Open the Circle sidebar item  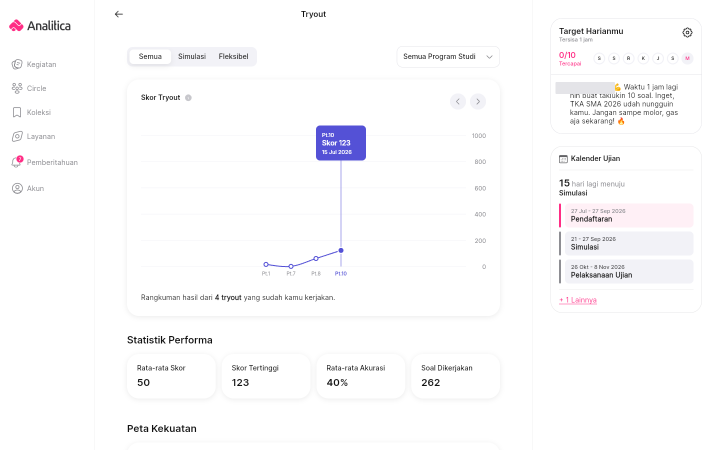29,88
